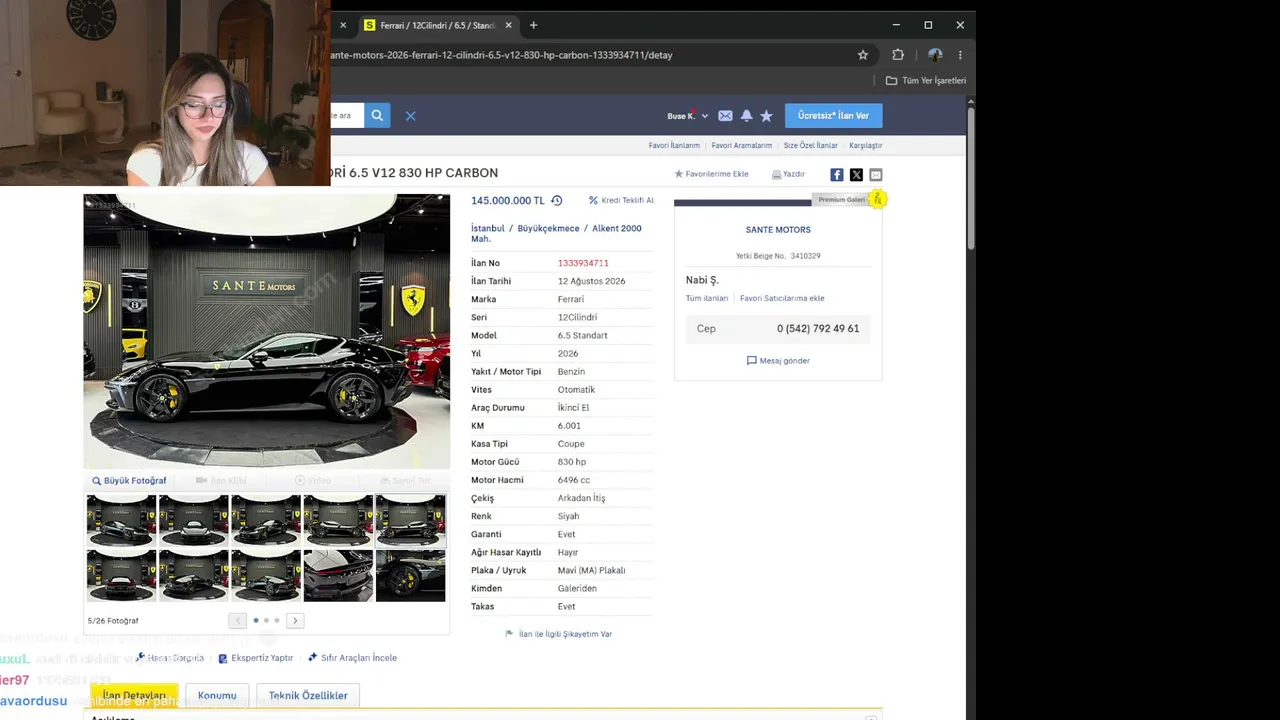Image resolution: width=1280 pixels, height=720 pixels.
Task: Click the first pagination dot under thumbnails
Action: click(x=256, y=621)
